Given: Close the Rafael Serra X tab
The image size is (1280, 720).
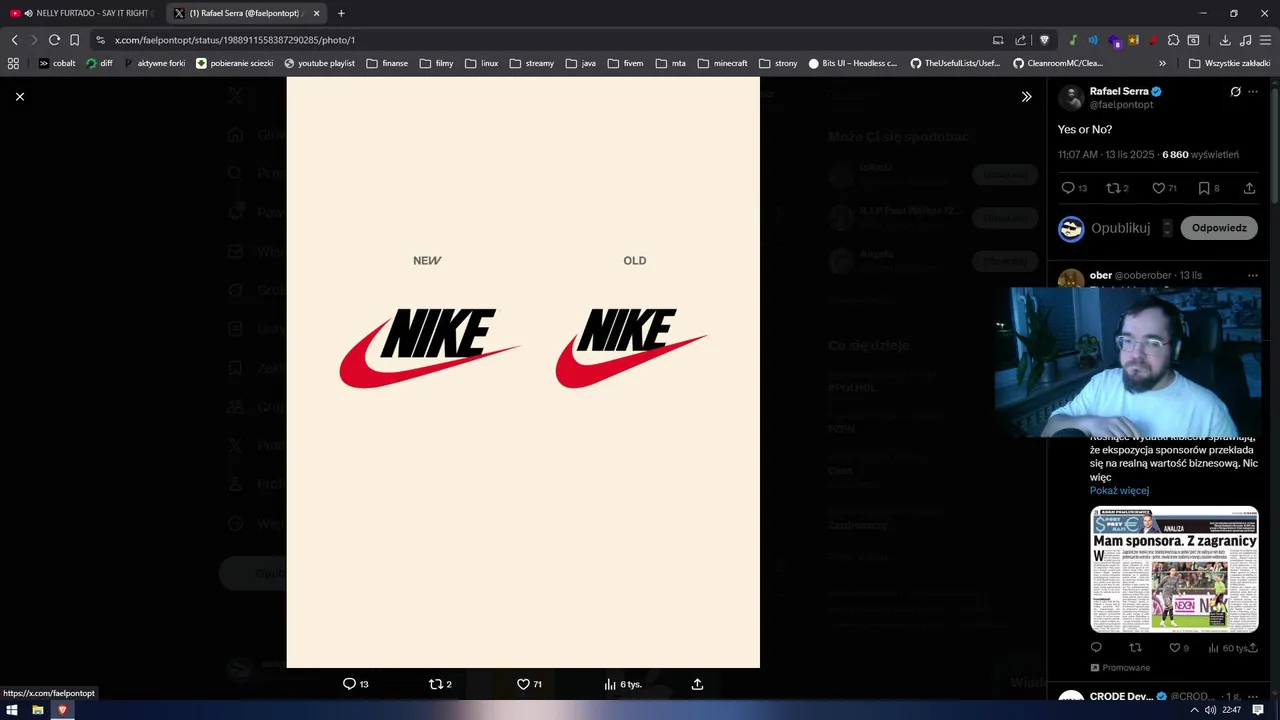Looking at the screenshot, I should point(317,13).
